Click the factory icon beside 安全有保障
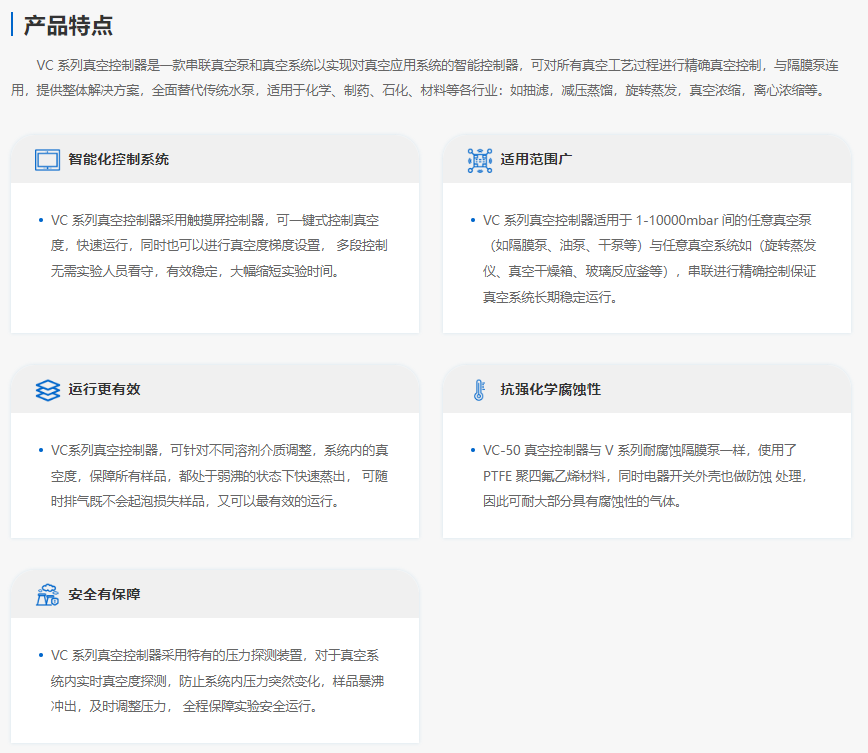This screenshot has height=753, width=868. coord(47,595)
